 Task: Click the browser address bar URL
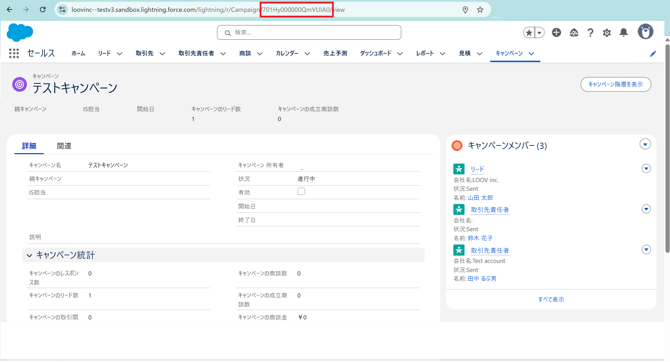pyautogui.click(x=208, y=9)
